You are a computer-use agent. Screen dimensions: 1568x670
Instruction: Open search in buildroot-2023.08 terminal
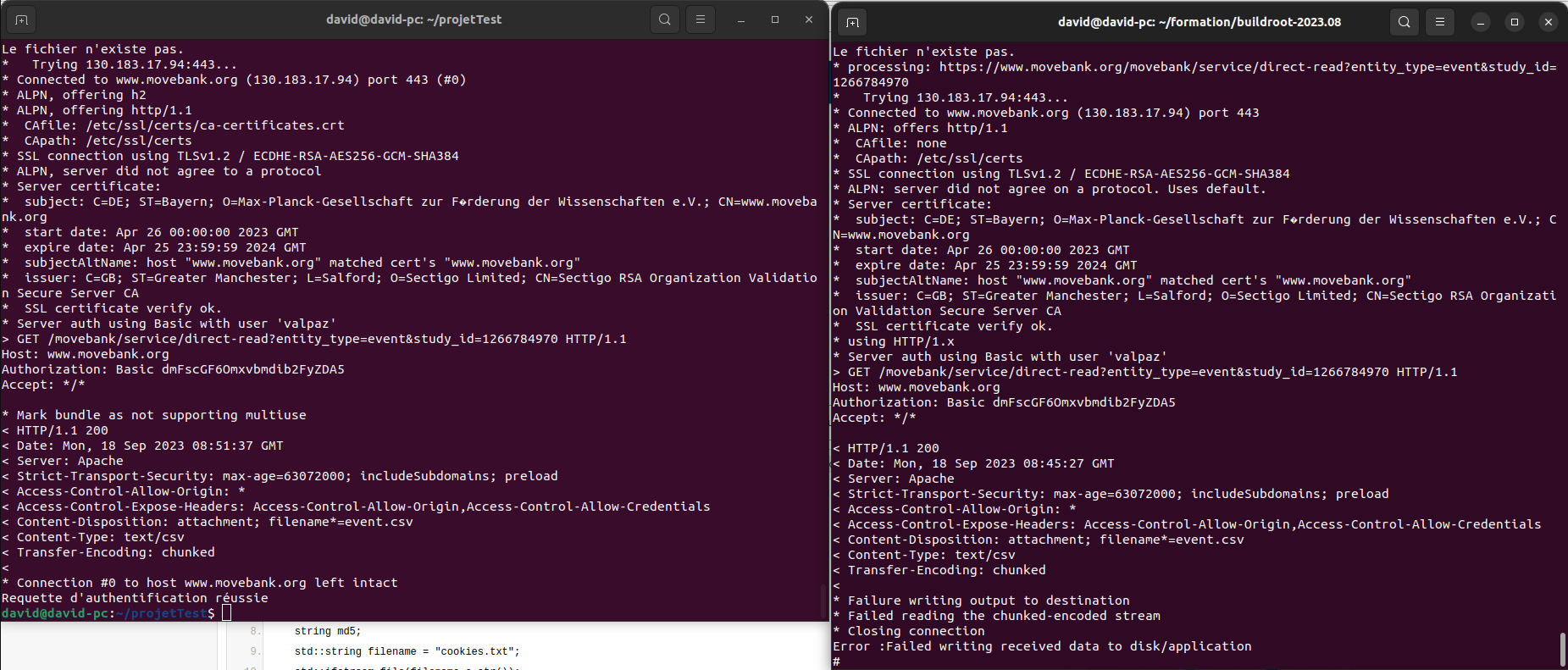(1405, 22)
